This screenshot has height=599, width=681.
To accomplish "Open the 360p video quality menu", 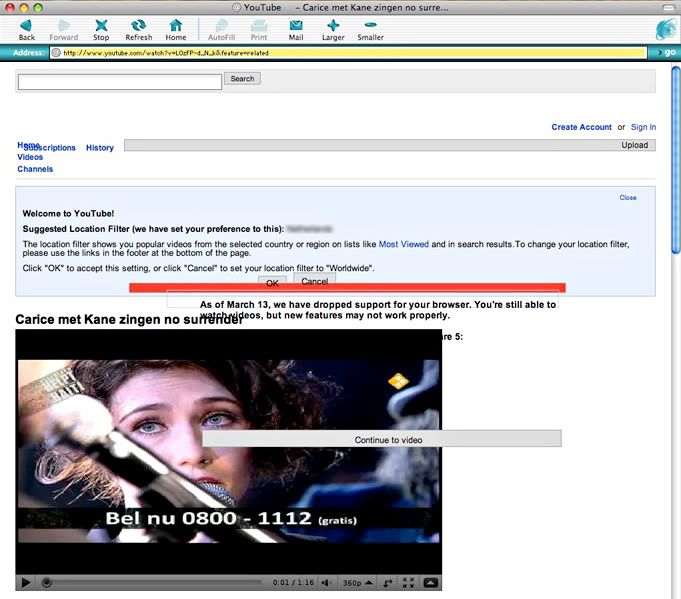I will point(357,582).
